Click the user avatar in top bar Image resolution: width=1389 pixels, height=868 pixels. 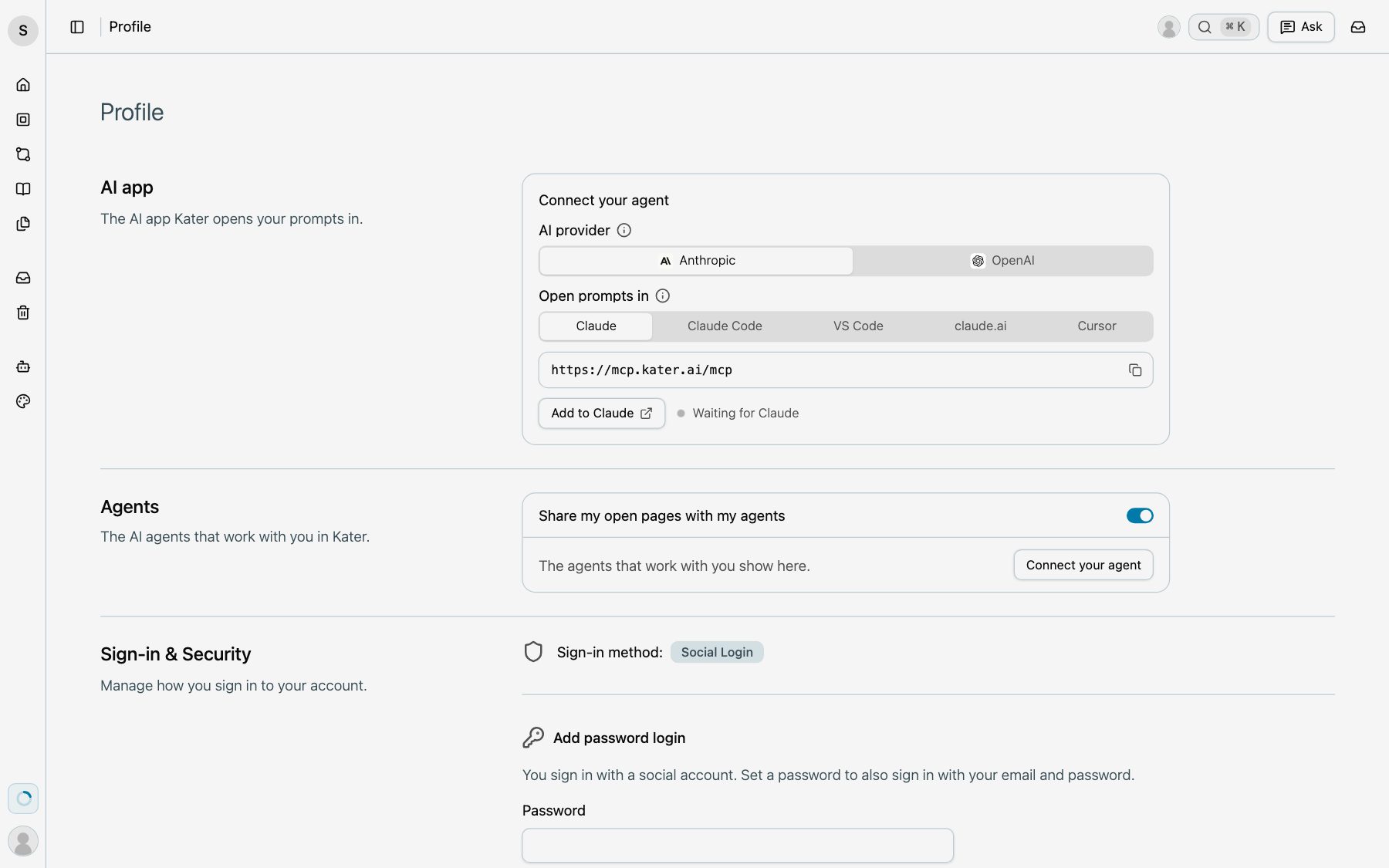click(x=1169, y=27)
